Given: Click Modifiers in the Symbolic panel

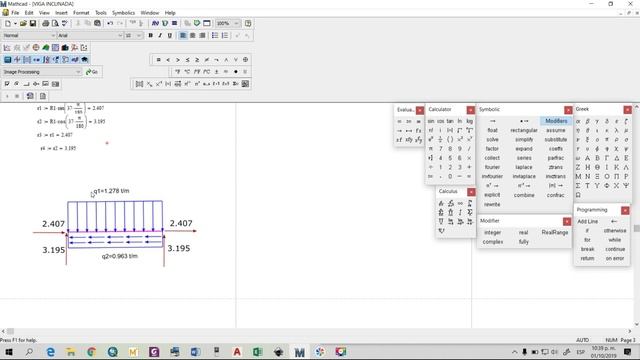Looking at the screenshot, I should 556,121.
